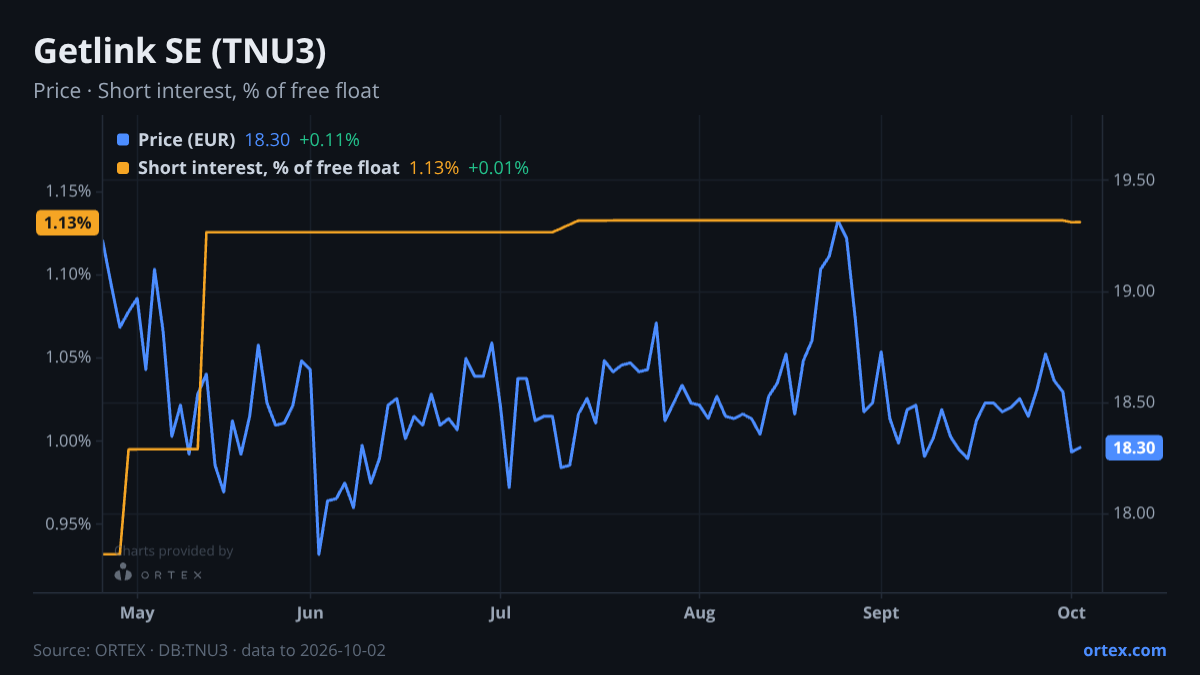Click the orange 1.13% axis marker badge
Screen dimensions: 1200x675
(69, 222)
